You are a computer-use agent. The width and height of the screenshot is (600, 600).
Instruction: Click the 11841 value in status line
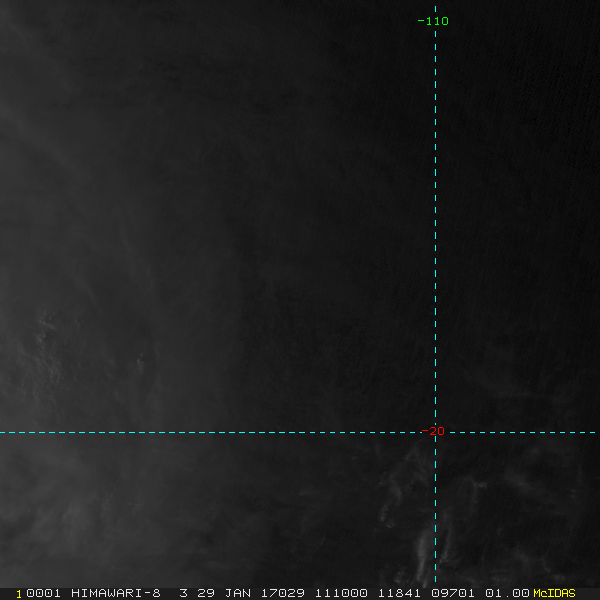[399, 593]
